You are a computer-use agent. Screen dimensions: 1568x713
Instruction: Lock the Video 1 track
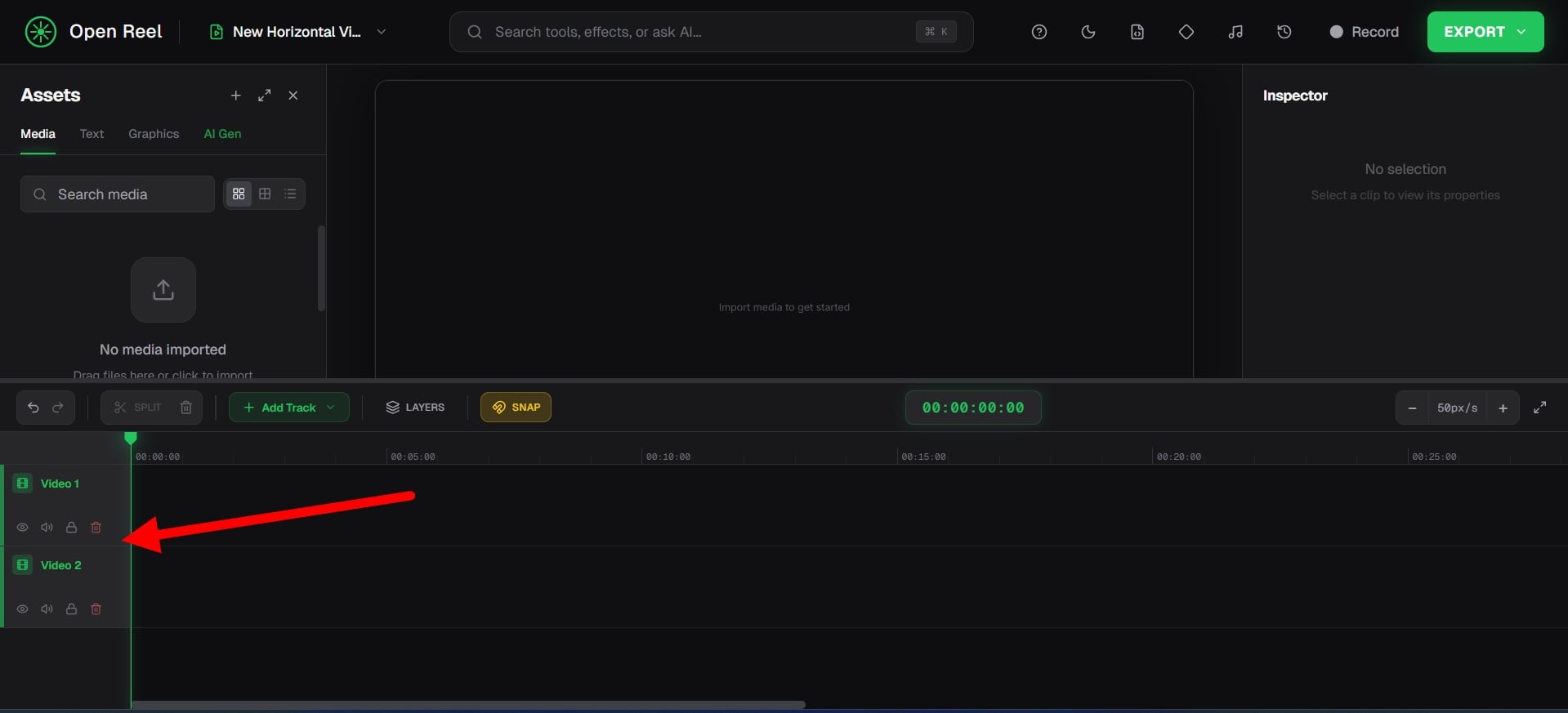pyautogui.click(x=72, y=528)
